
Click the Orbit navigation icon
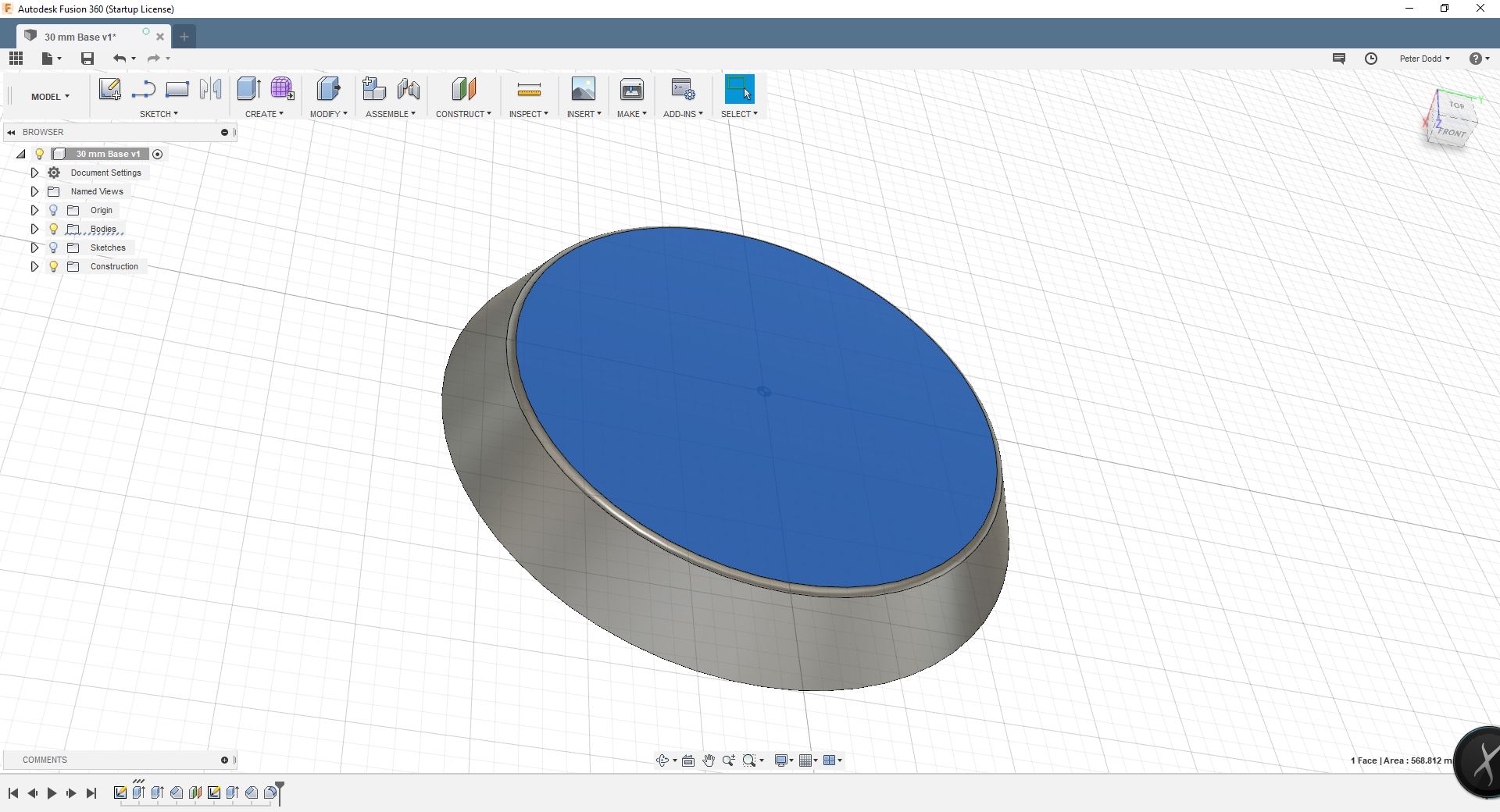click(x=662, y=760)
